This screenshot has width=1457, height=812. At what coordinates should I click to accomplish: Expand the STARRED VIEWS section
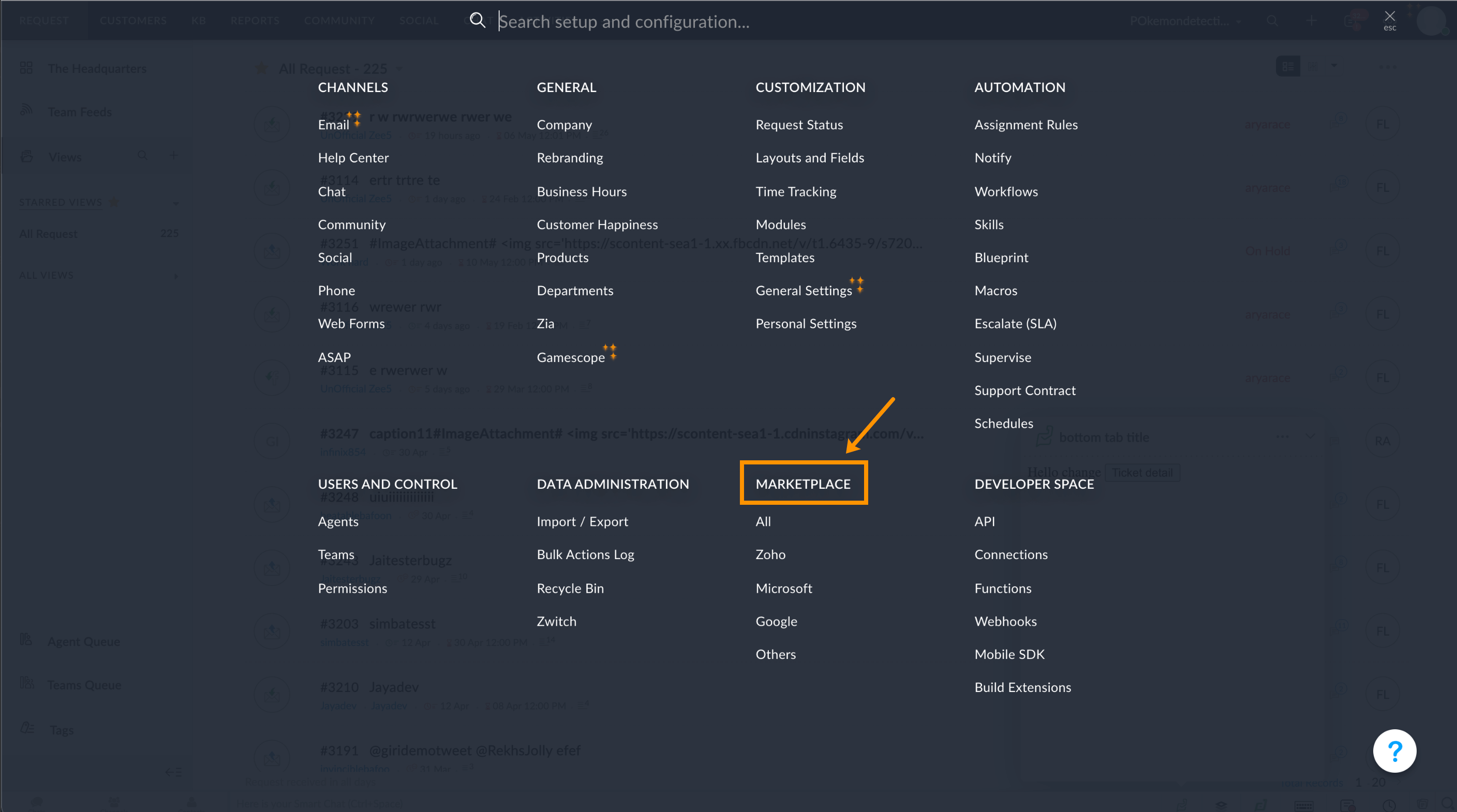176,202
